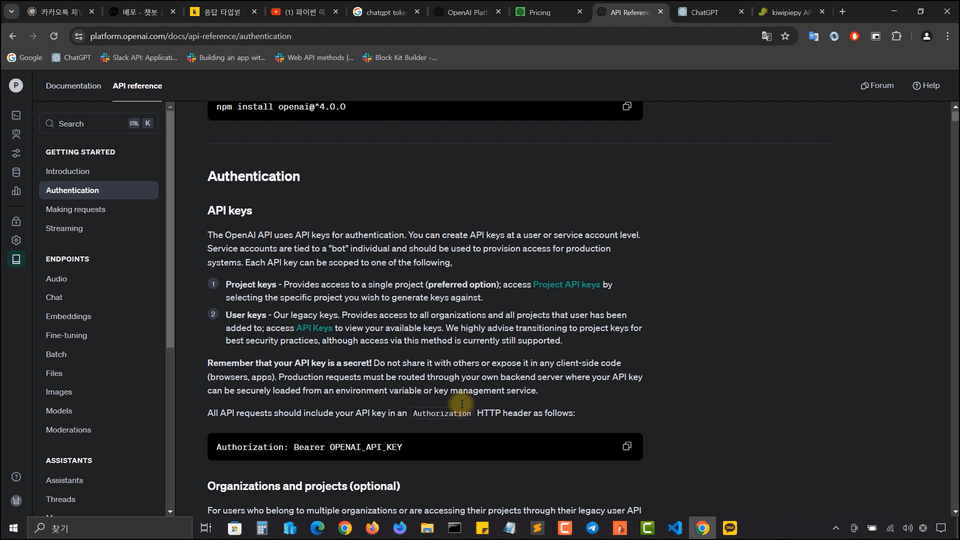Open the Google bookmark

point(24,58)
